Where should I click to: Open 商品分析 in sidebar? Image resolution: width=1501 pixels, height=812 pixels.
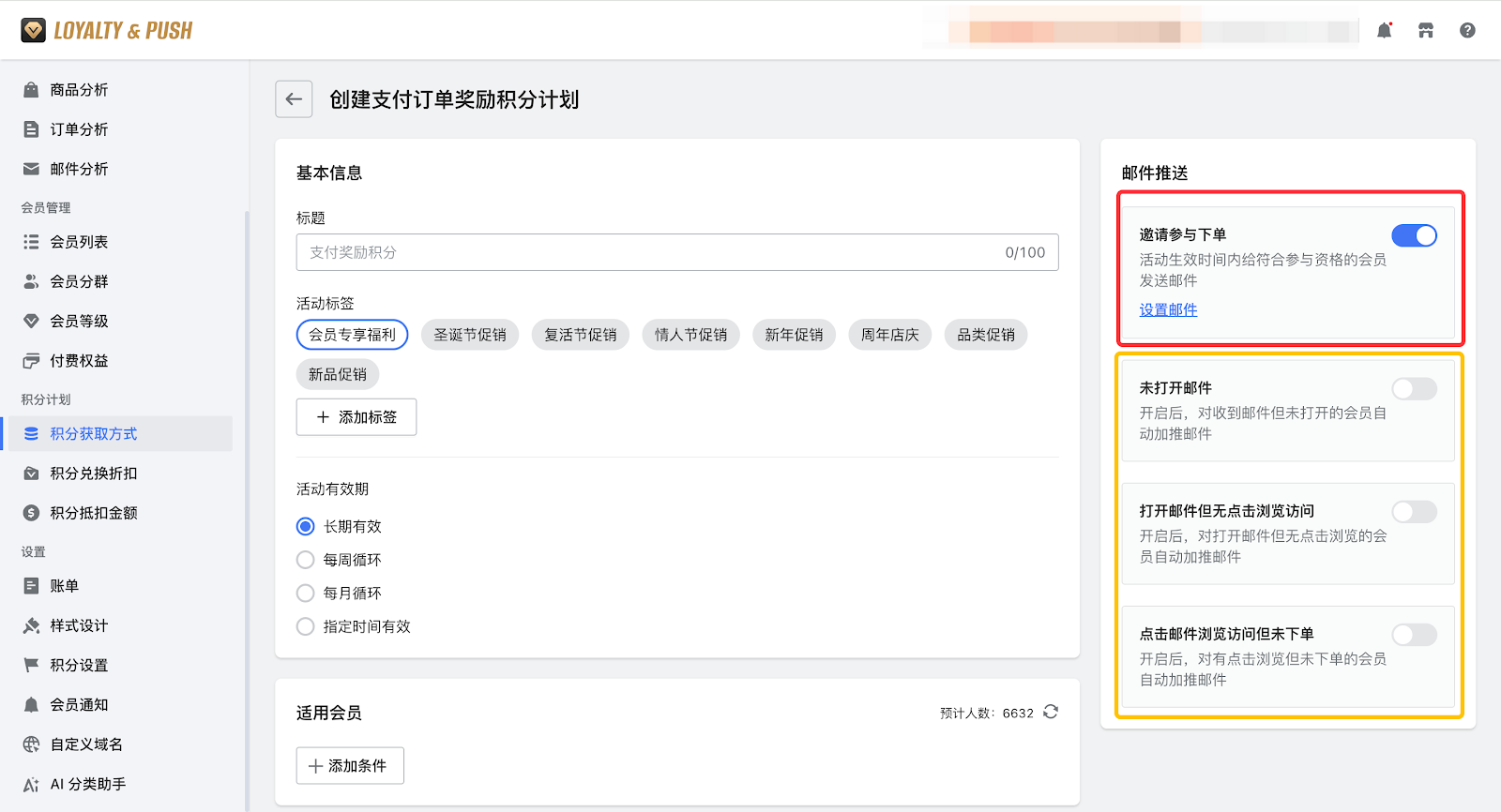(x=79, y=90)
